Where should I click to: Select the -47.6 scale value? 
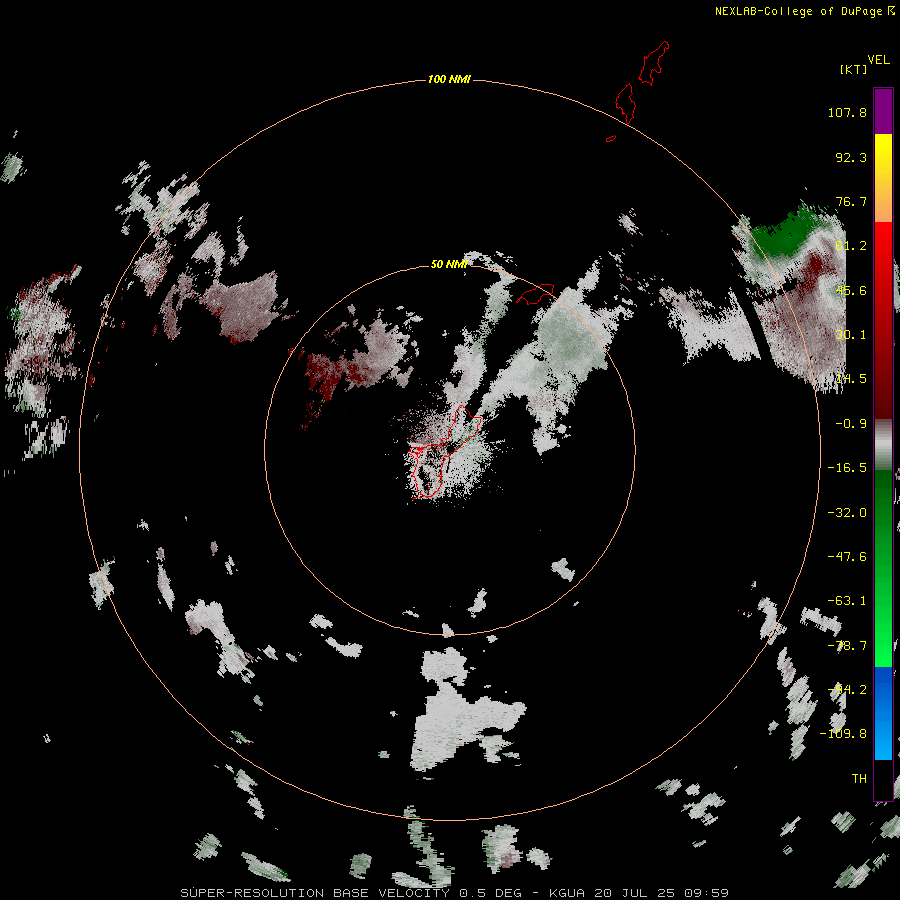847,557
